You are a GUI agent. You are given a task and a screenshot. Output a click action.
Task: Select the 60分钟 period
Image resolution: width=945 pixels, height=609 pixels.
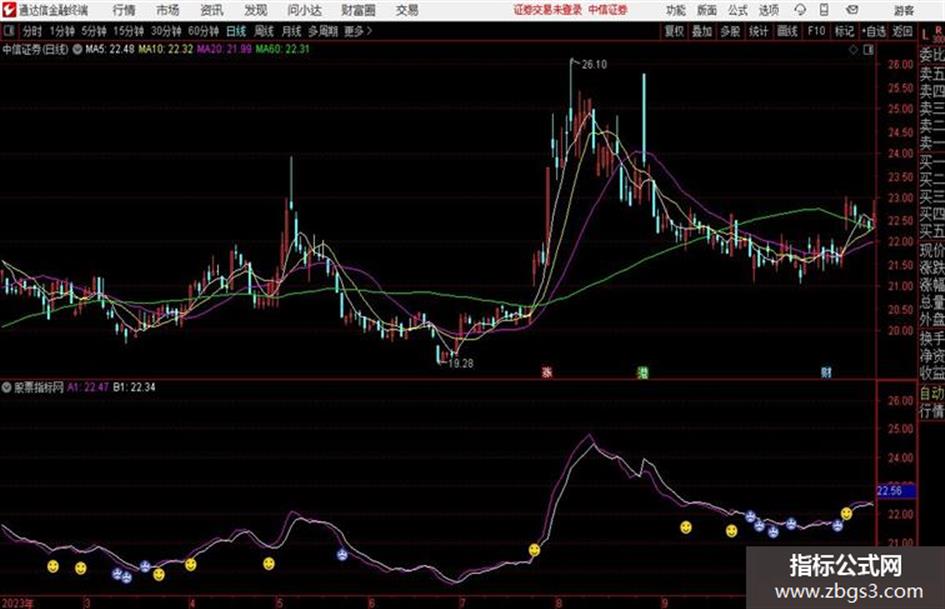[203, 31]
